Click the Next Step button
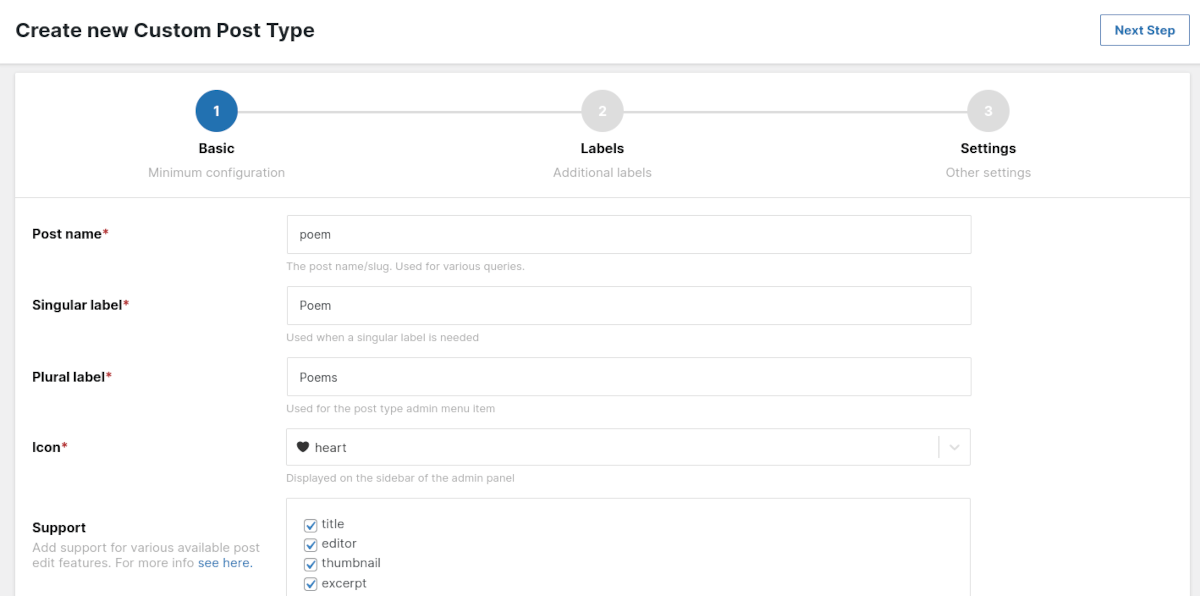 1144,30
